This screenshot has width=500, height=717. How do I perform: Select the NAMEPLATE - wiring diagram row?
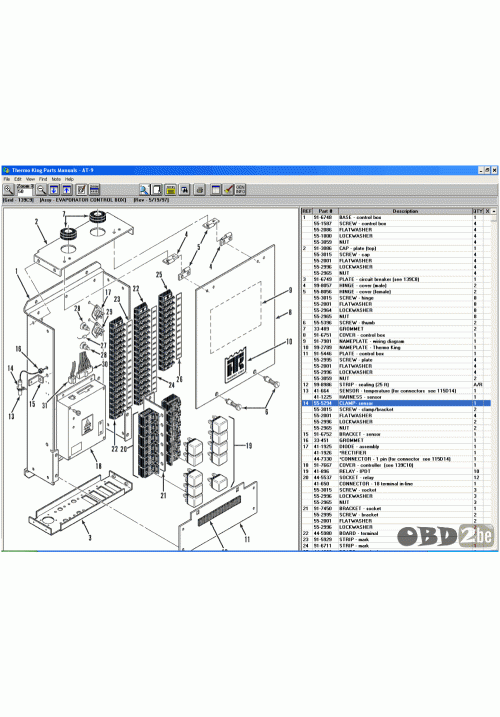click(396, 341)
